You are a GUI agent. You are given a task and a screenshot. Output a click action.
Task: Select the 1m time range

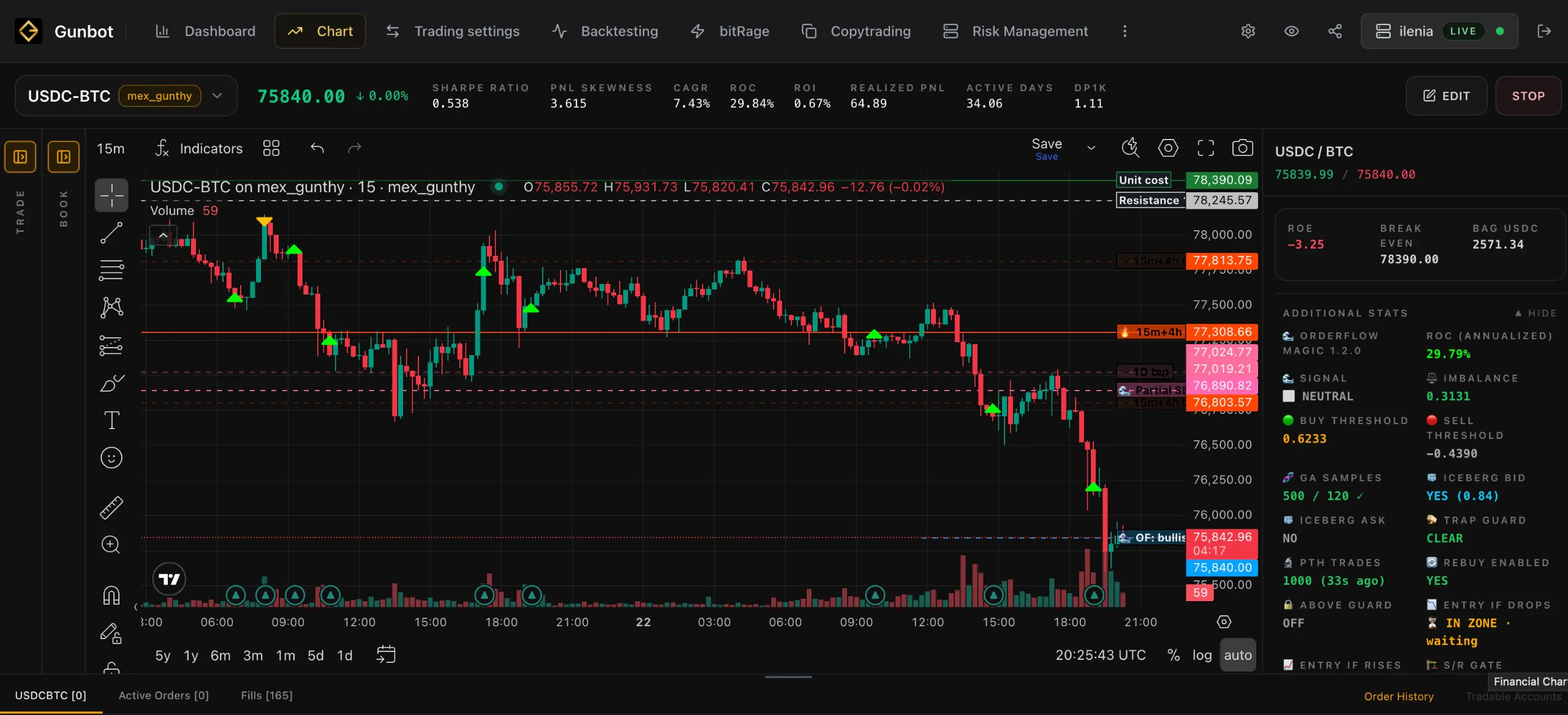[x=285, y=656]
